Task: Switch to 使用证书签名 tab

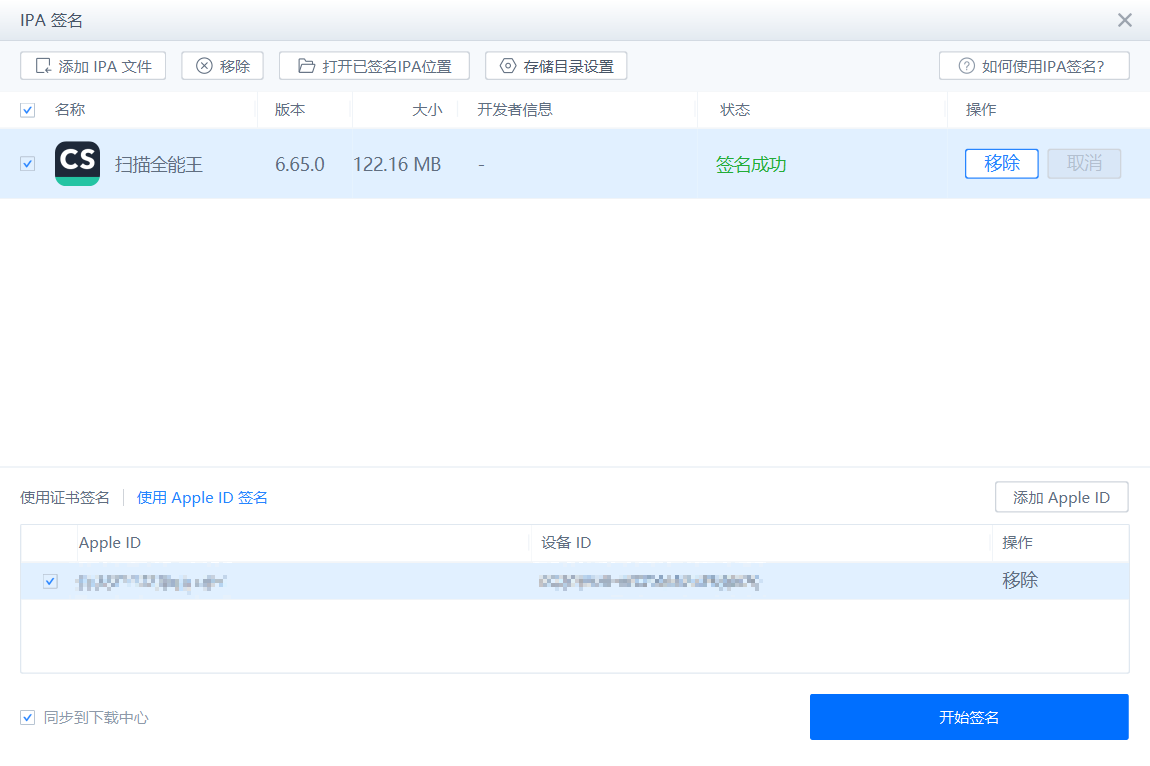Action: coord(65,497)
